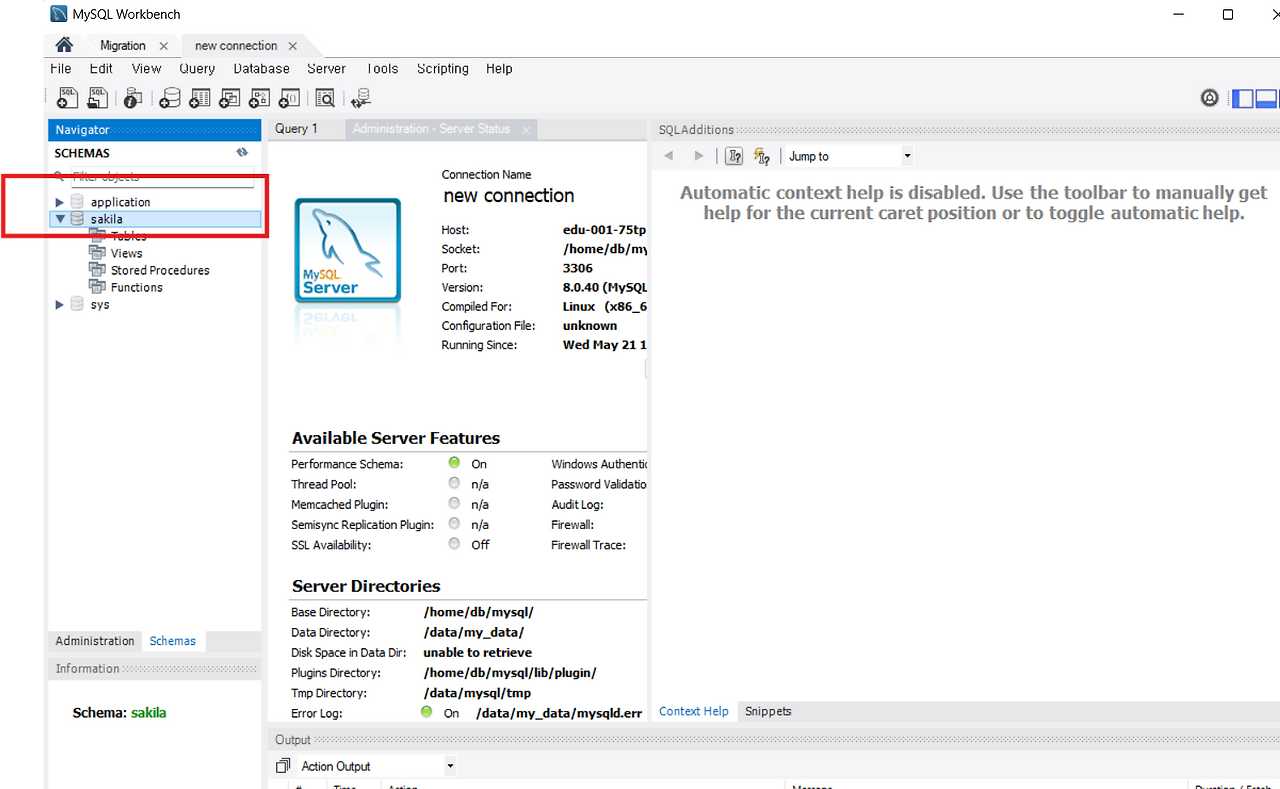Close the new connection tab
This screenshot has width=1280, height=789.
[293, 46]
